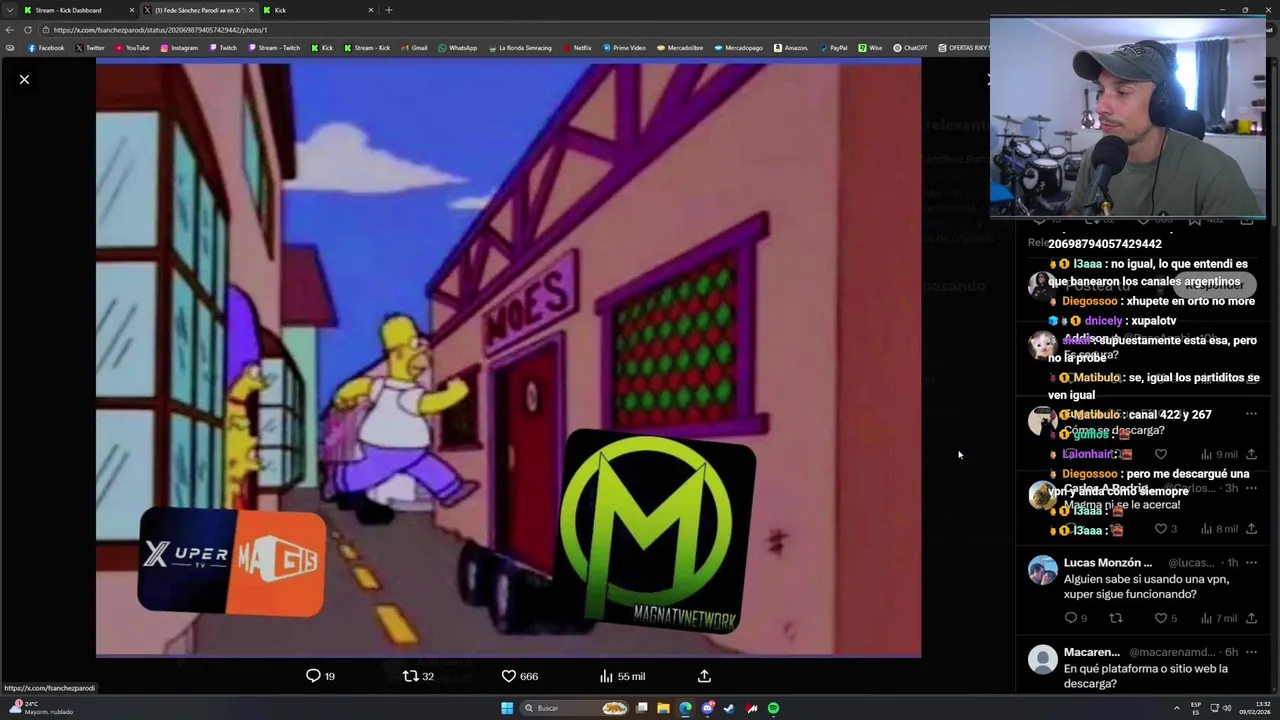Open more options on the 'Cómo se descarga?' comment

[x=1251, y=414]
